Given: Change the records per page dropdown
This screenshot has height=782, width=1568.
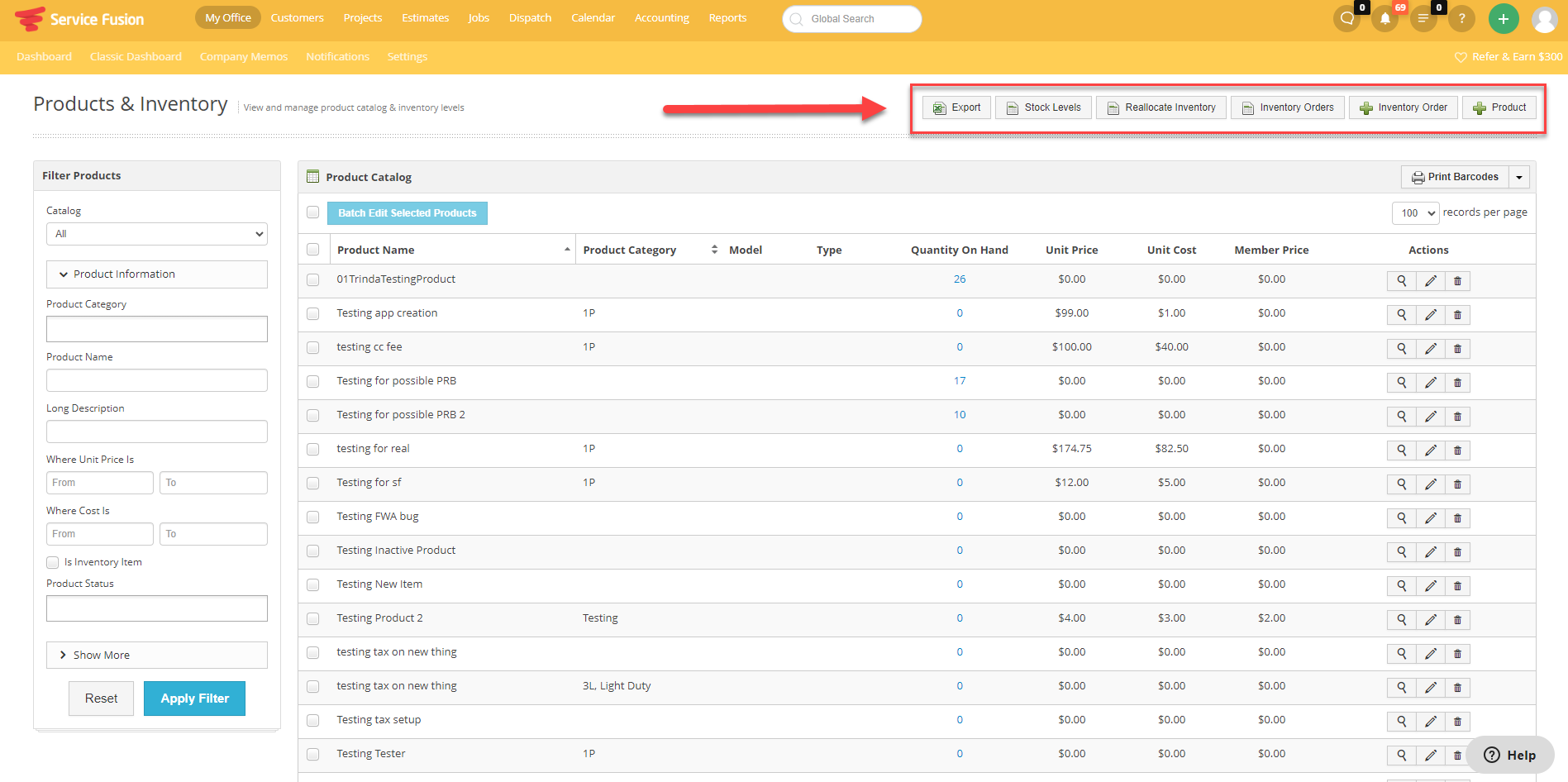Looking at the screenshot, I should 1415,213.
